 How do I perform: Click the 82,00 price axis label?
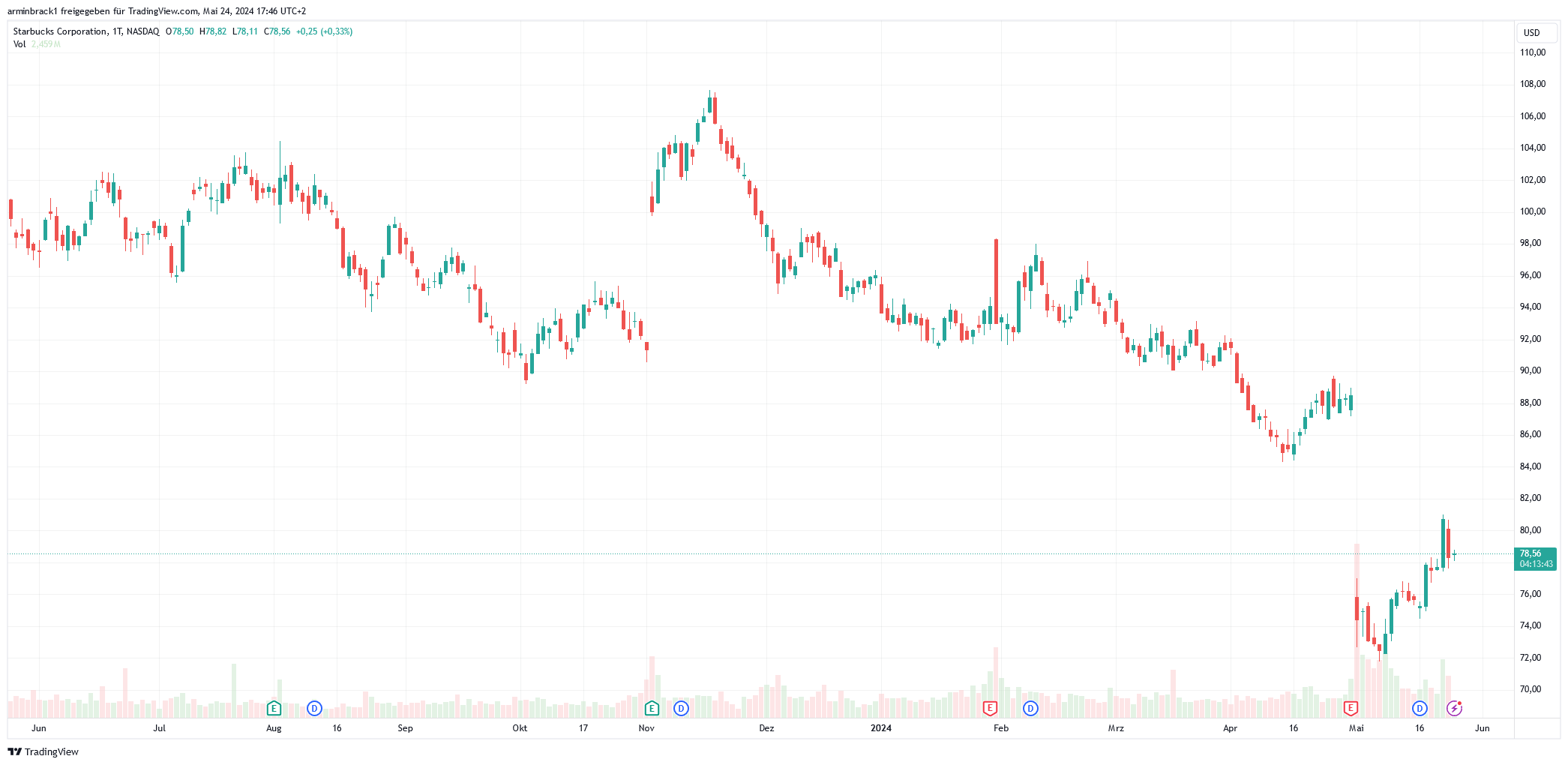(x=1531, y=498)
